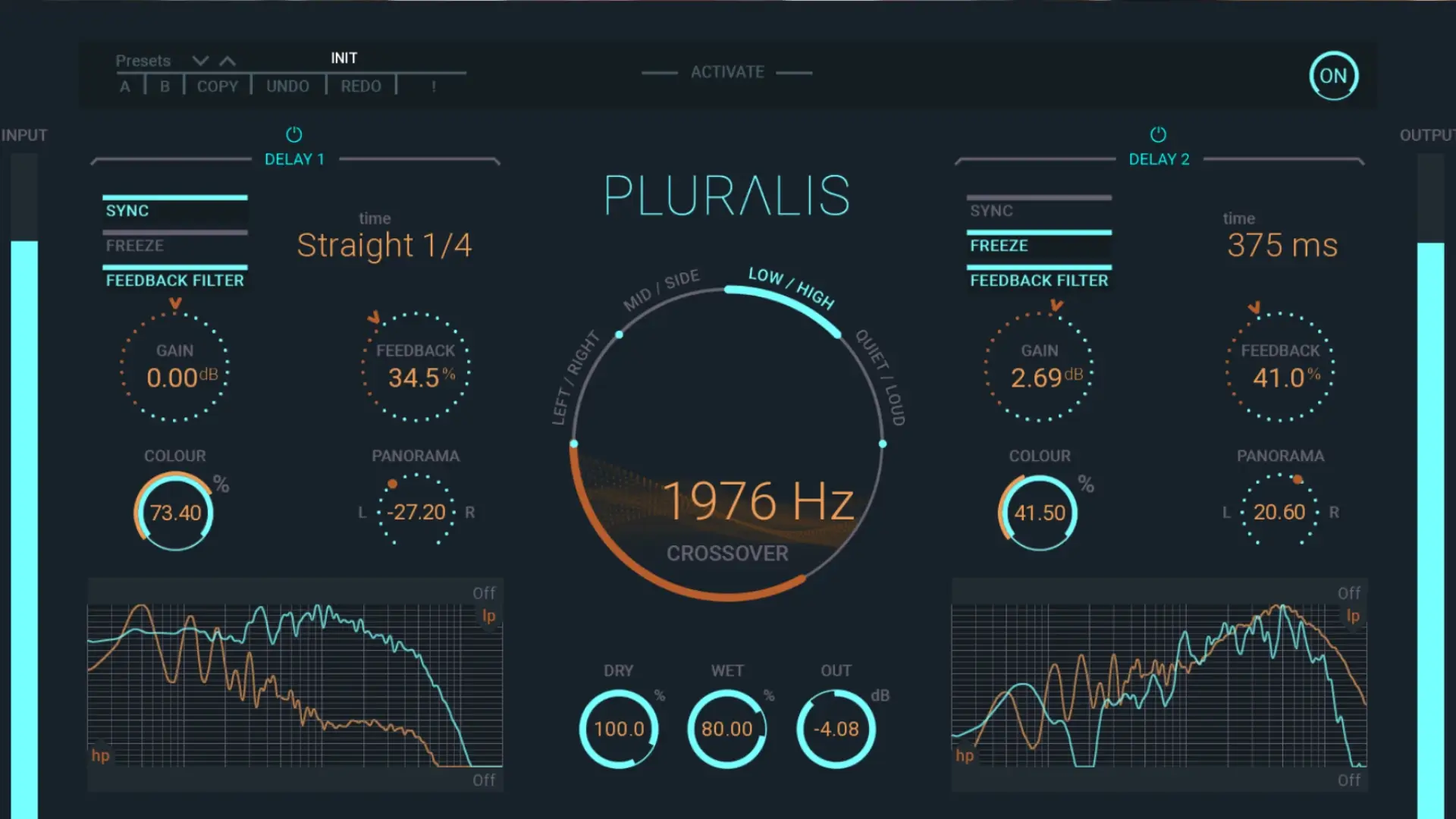Select LEFT / RIGHT split mode
Screen dimensions: 1456x819
[575, 377]
